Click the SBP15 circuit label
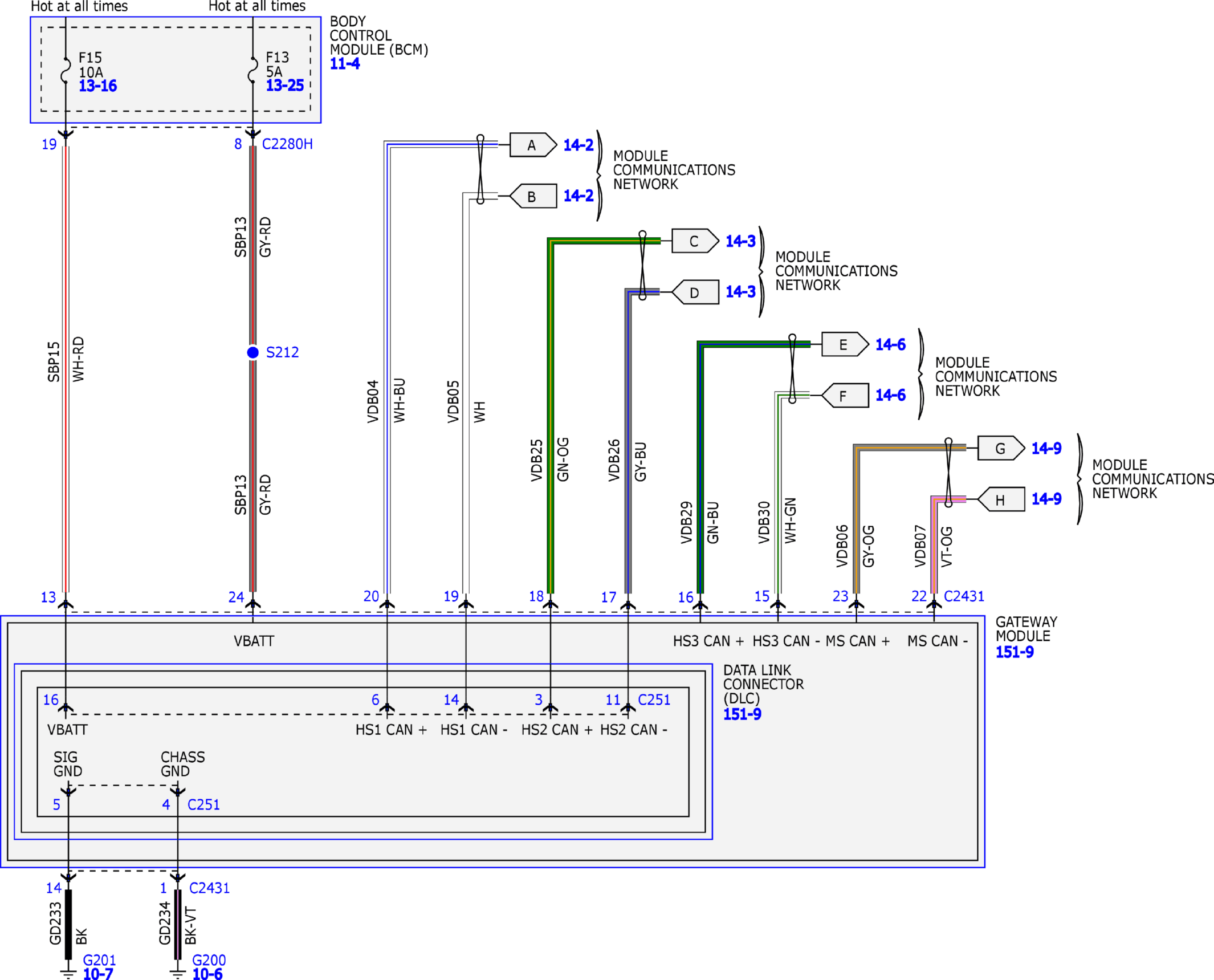This screenshot has height=980, width=1214. point(54,362)
